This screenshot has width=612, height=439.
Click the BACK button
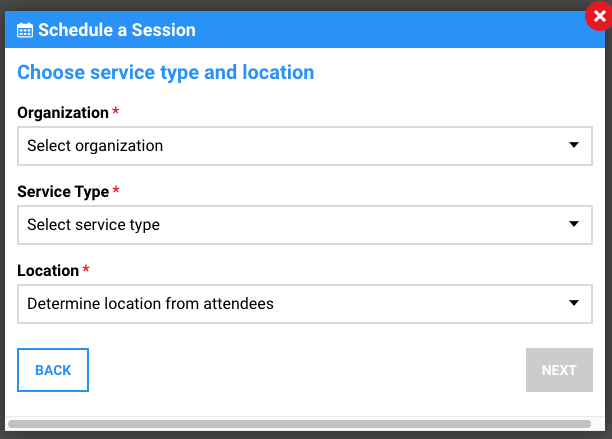tap(53, 370)
